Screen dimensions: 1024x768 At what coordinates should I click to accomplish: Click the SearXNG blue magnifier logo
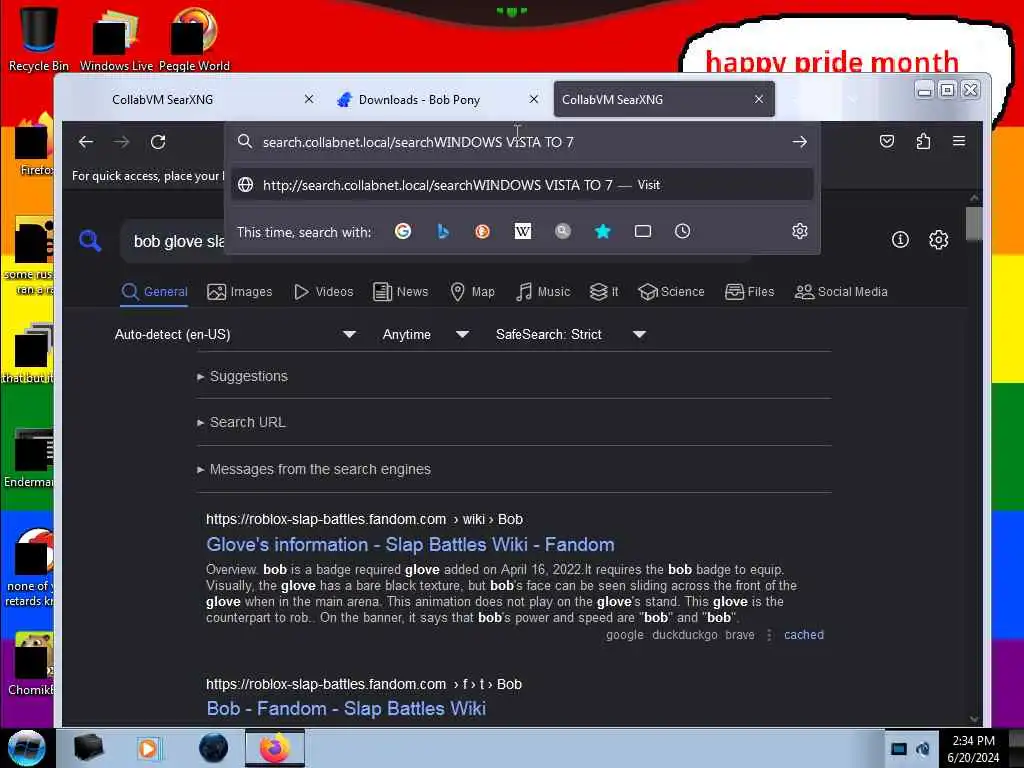coord(90,240)
